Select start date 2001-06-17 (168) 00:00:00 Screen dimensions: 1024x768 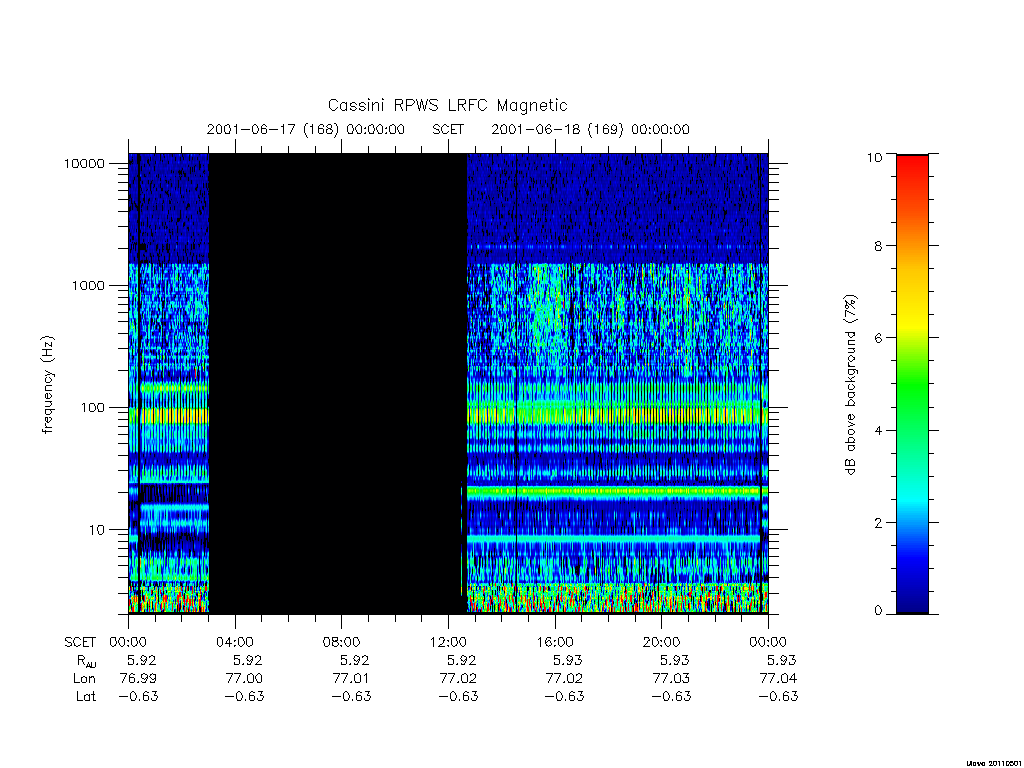coord(306,129)
